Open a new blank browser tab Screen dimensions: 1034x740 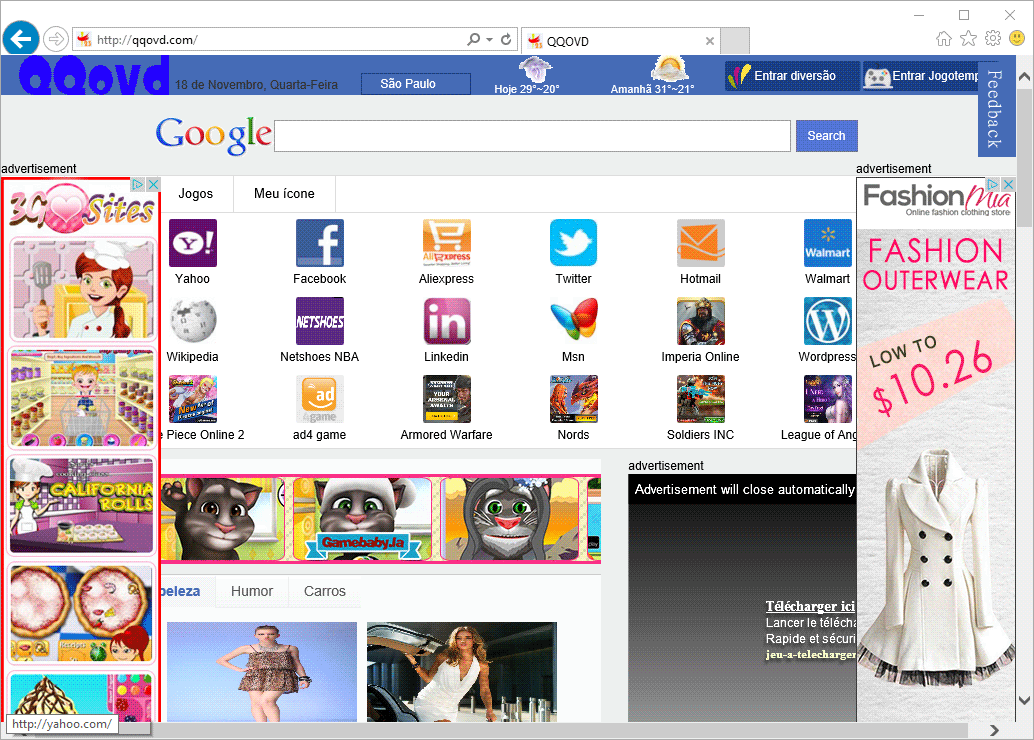[735, 41]
